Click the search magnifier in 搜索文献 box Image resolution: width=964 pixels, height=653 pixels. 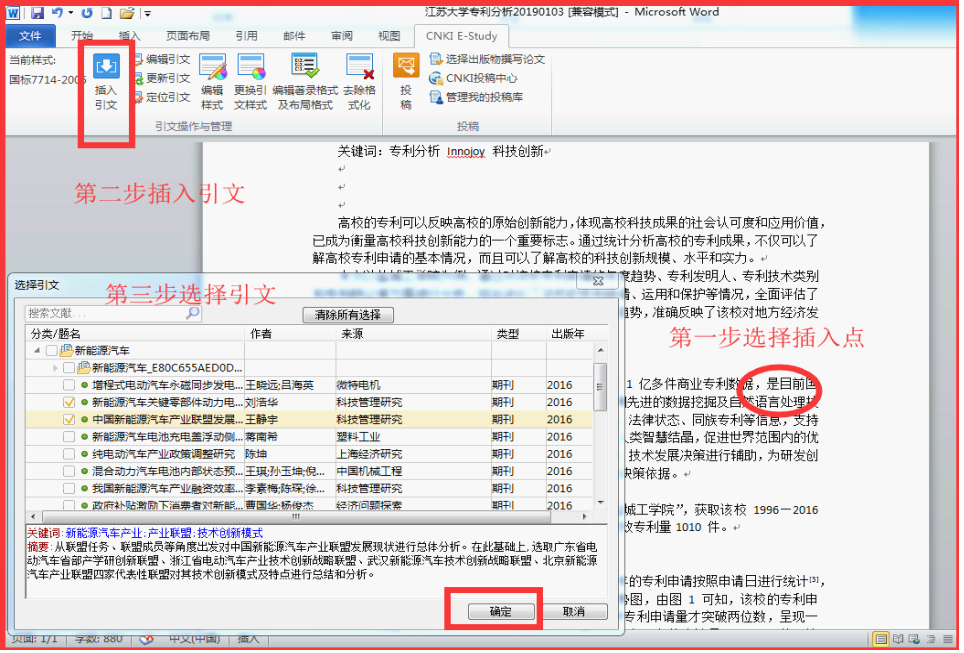point(192,314)
